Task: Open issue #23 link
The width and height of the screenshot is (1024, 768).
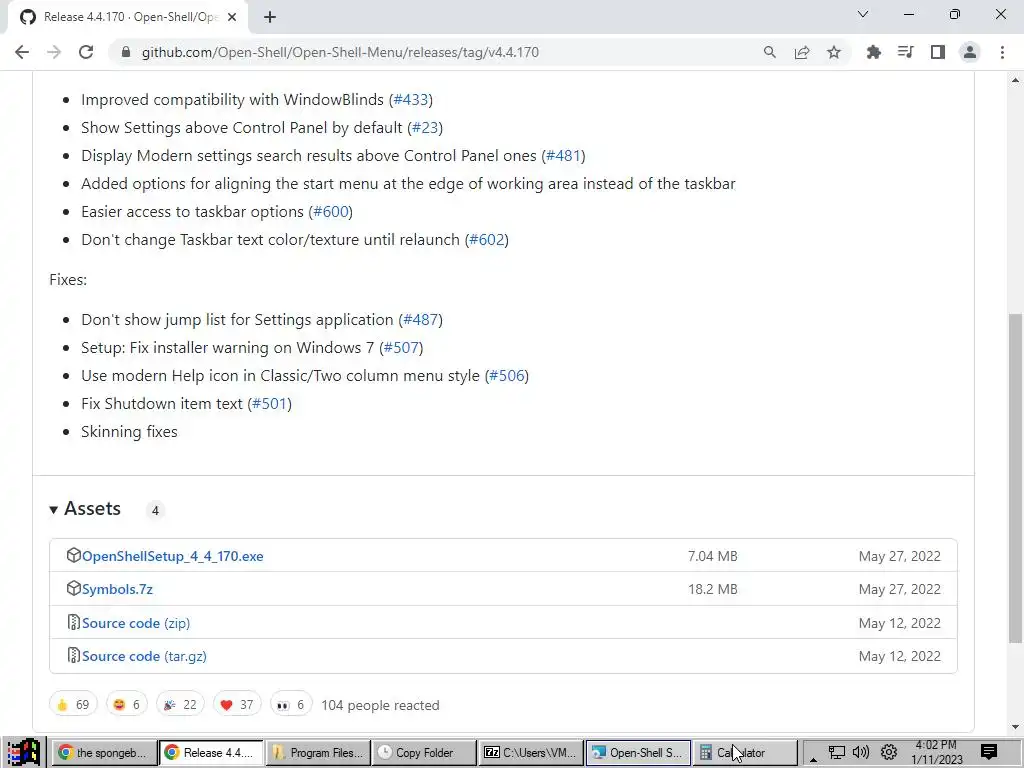Action: [425, 128]
